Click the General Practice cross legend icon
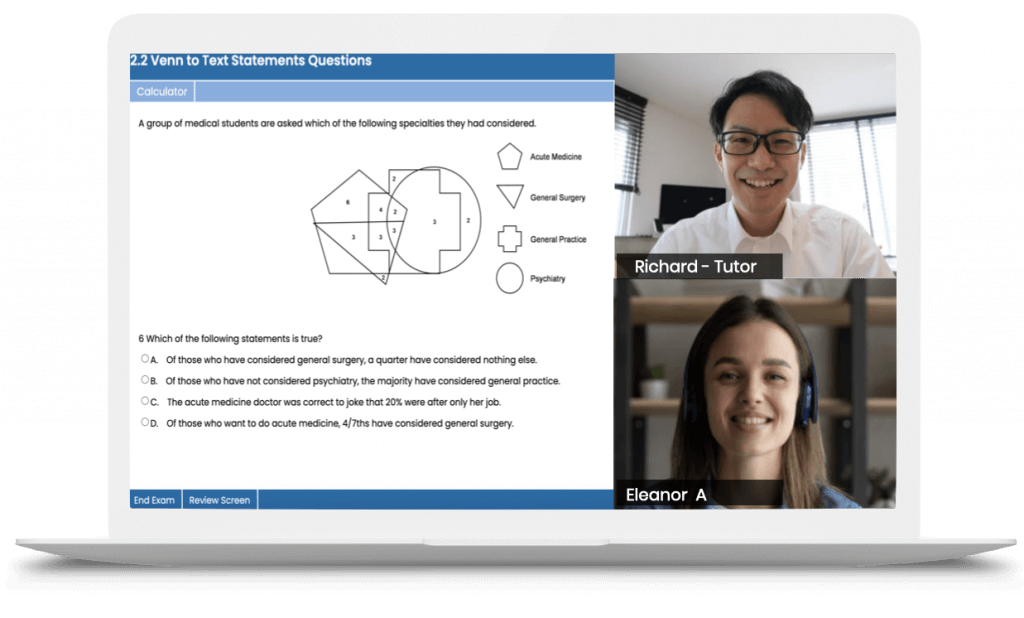The height and width of the screenshot is (618, 1024). [x=509, y=238]
